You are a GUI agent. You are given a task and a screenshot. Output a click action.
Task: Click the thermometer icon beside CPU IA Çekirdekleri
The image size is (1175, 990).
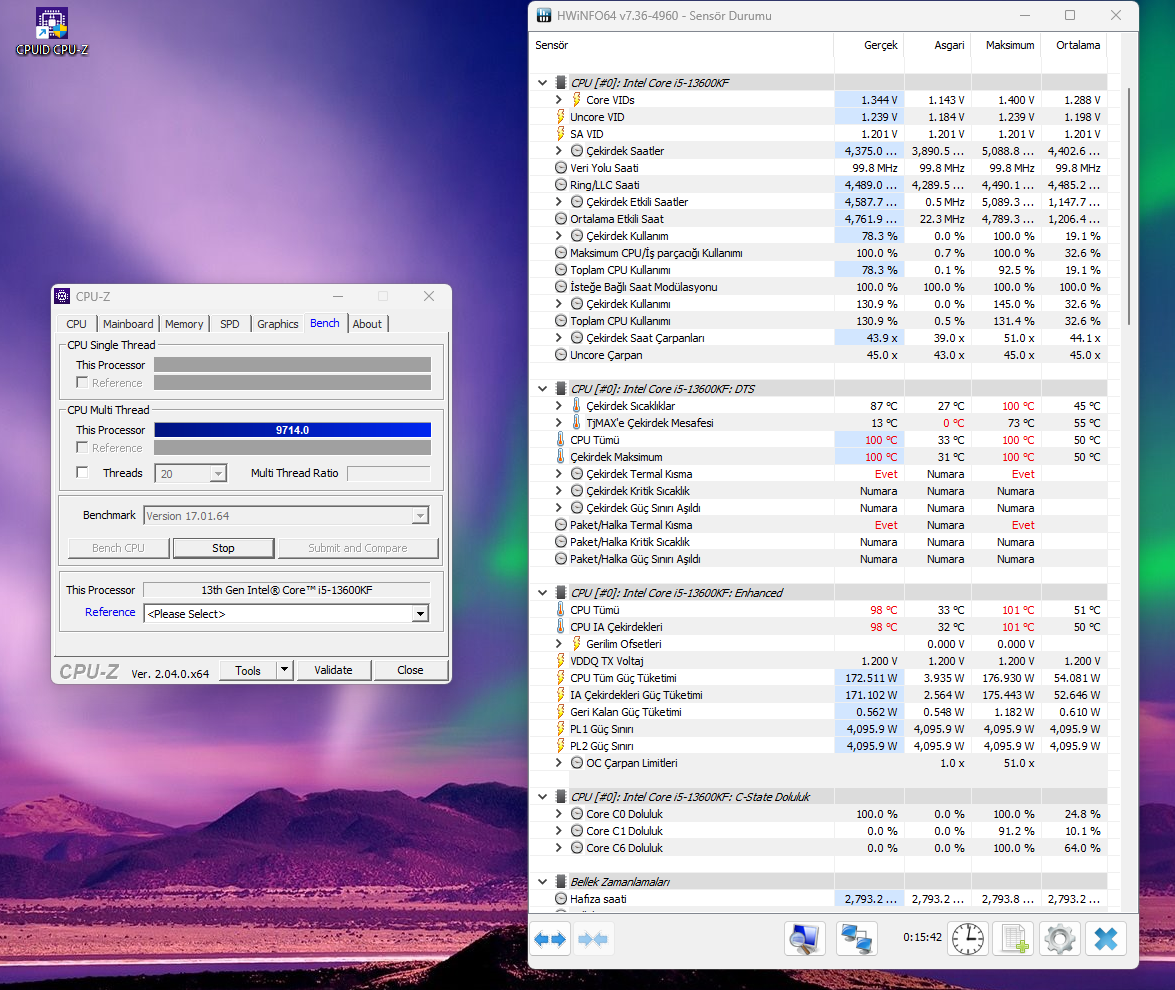pyautogui.click(x=561, y=627)
